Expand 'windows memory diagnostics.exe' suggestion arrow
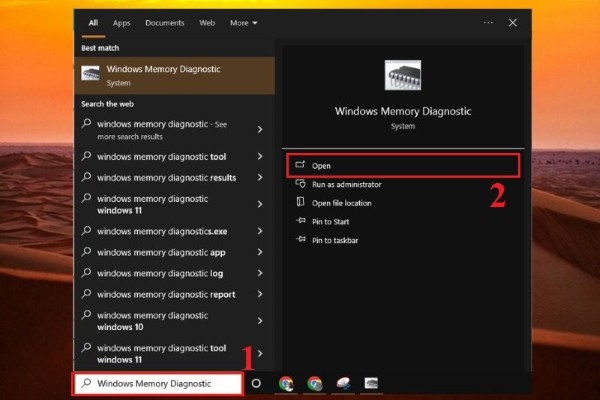 tap(260, 231)
